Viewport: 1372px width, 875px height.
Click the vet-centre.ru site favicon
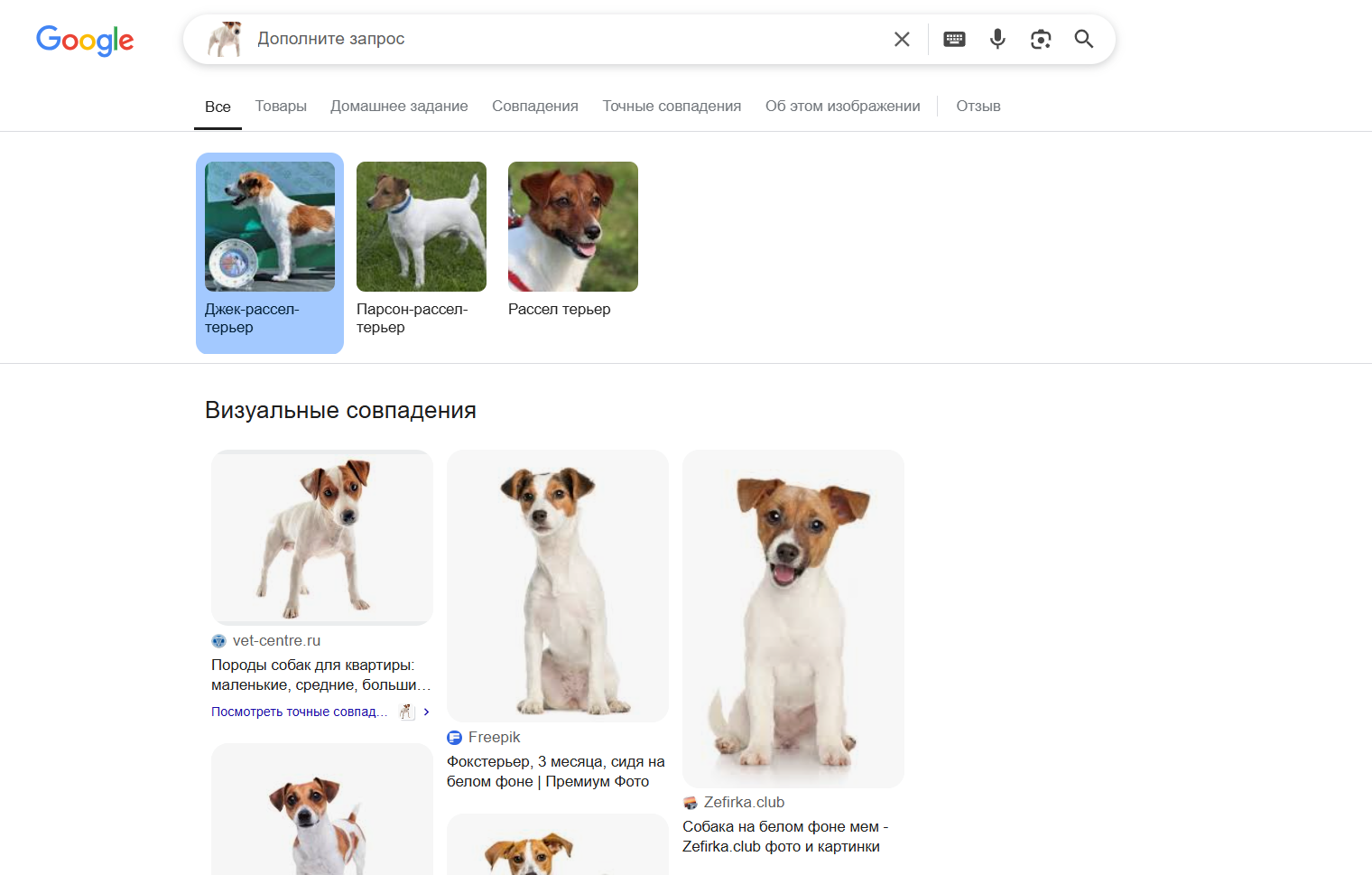tap(218, 641)
